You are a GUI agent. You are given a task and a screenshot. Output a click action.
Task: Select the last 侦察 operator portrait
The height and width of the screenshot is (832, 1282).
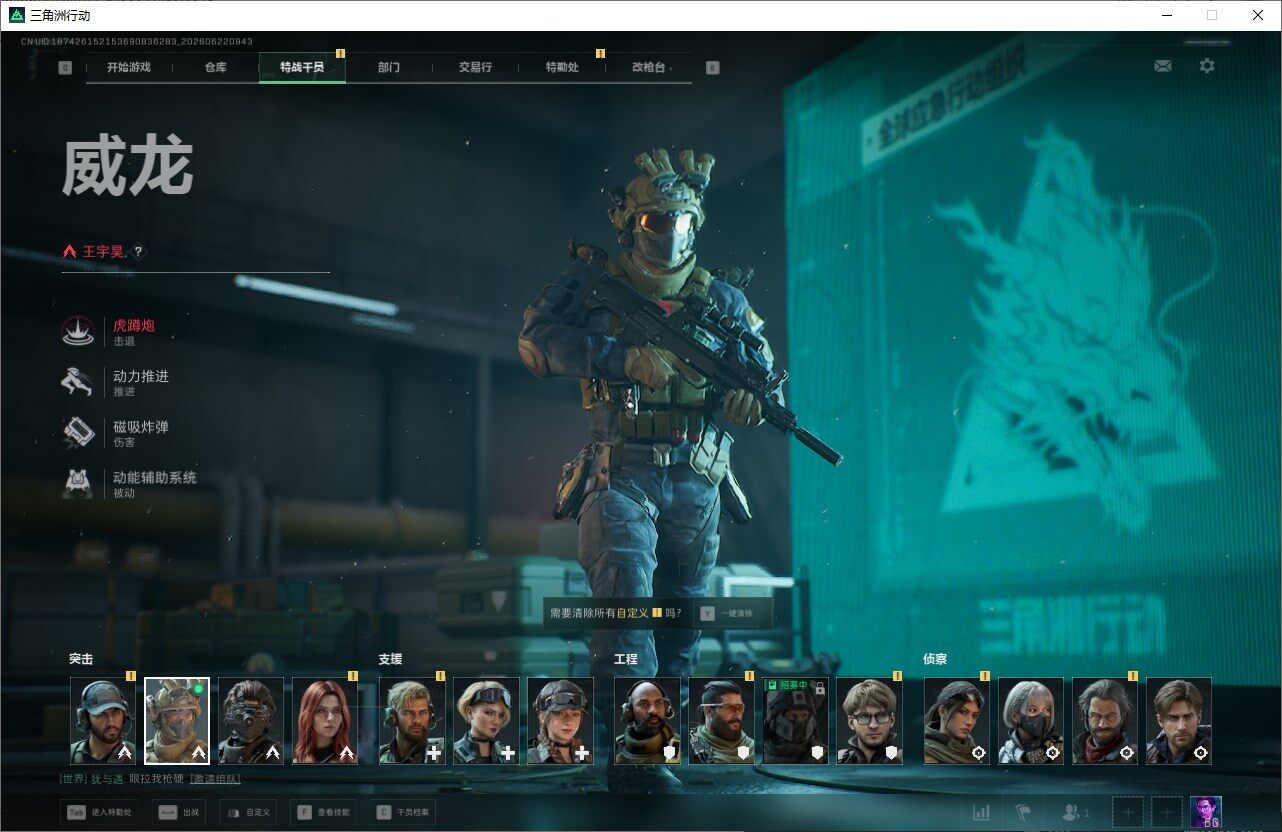click(1178, 721)
